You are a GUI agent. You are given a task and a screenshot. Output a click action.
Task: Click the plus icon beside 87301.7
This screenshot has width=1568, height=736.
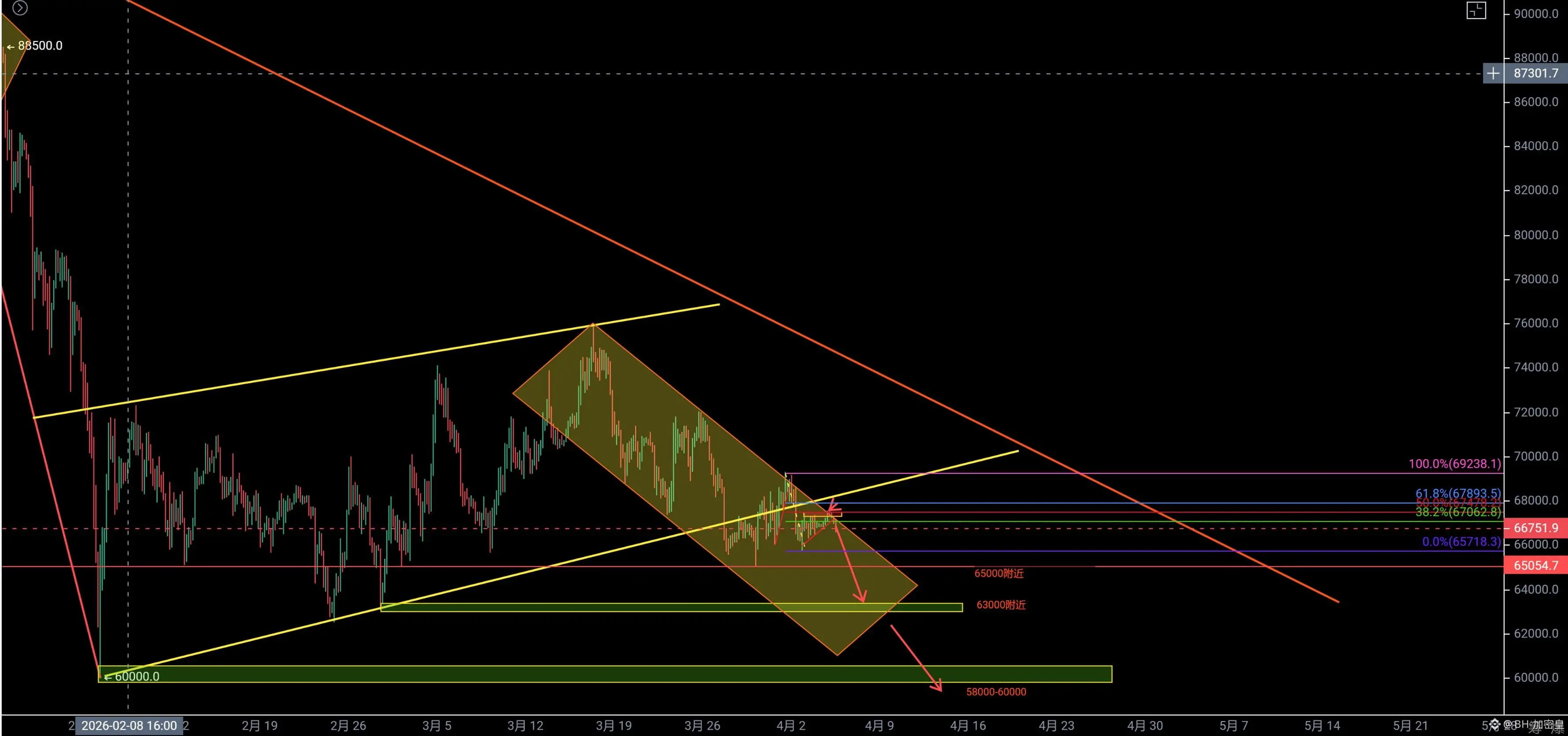1493,74
